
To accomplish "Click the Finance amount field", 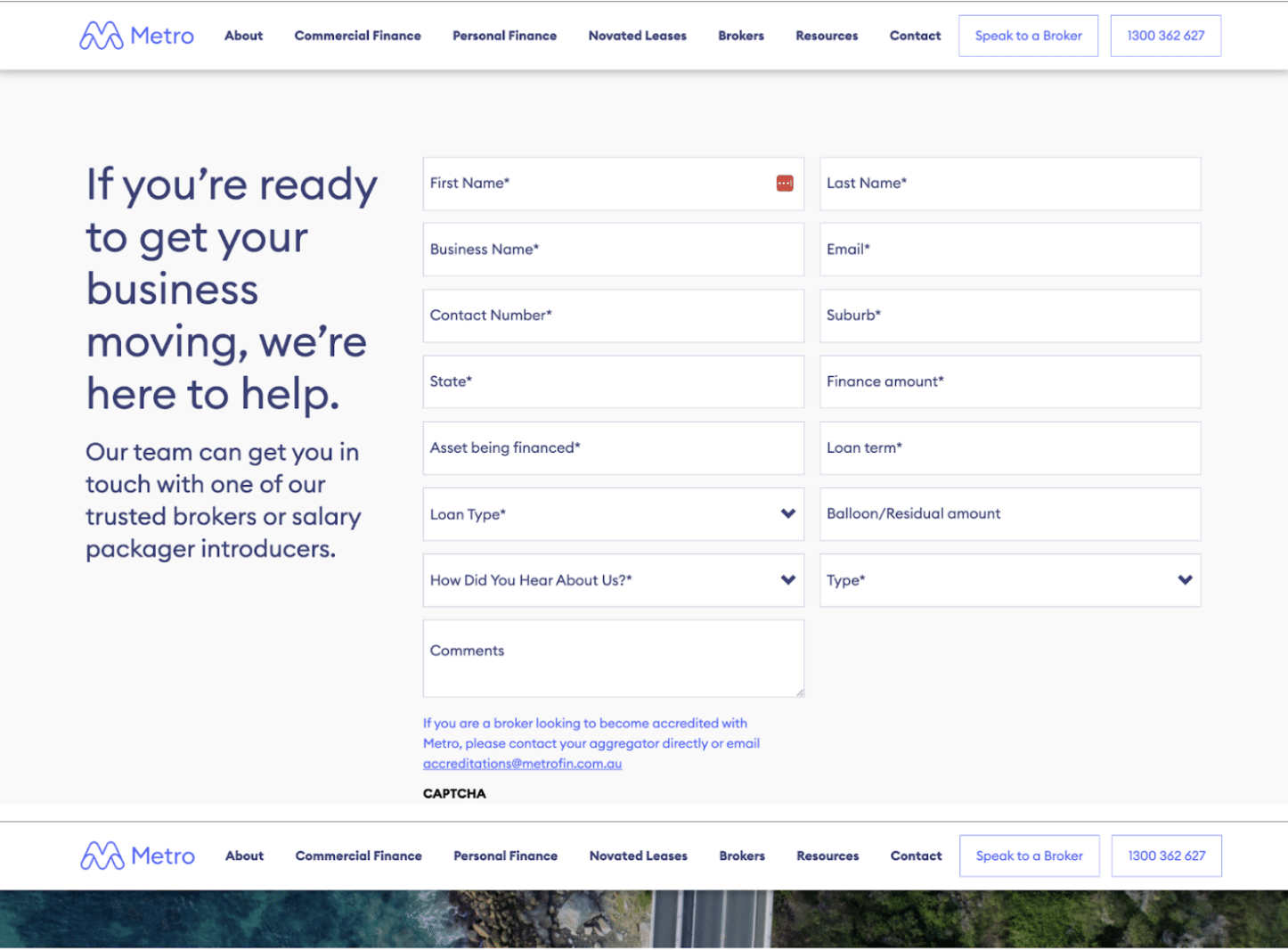I will [1009, 381].
